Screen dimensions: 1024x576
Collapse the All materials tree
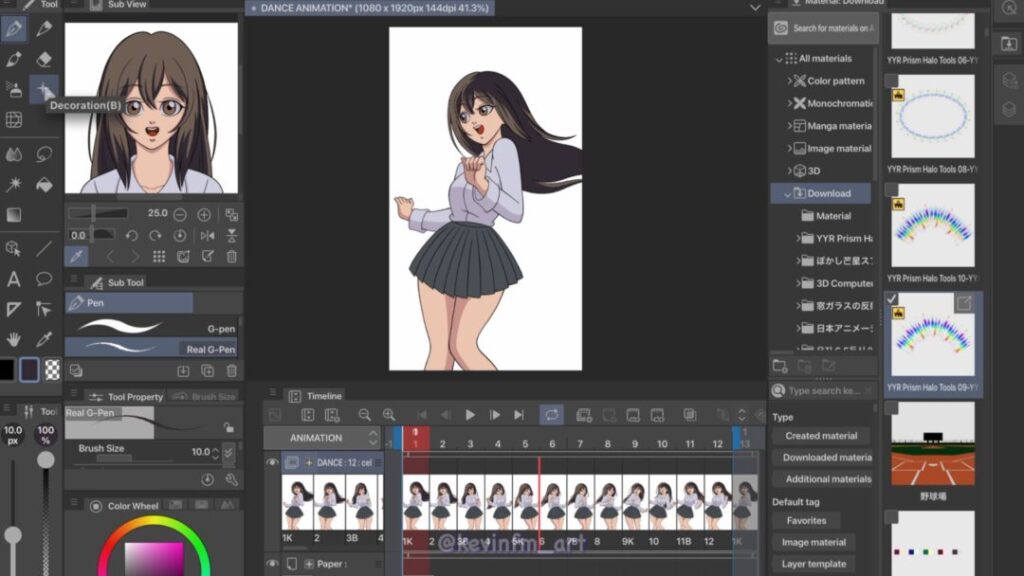coord(778,59)
